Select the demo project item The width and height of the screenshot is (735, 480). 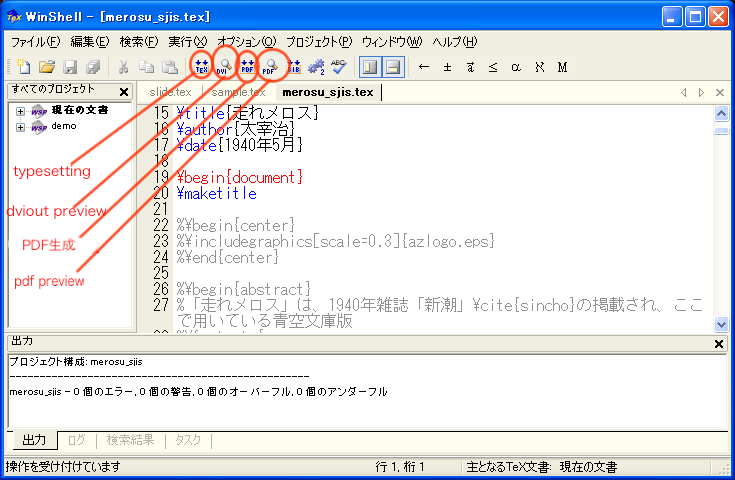click(x=64, y=126)
